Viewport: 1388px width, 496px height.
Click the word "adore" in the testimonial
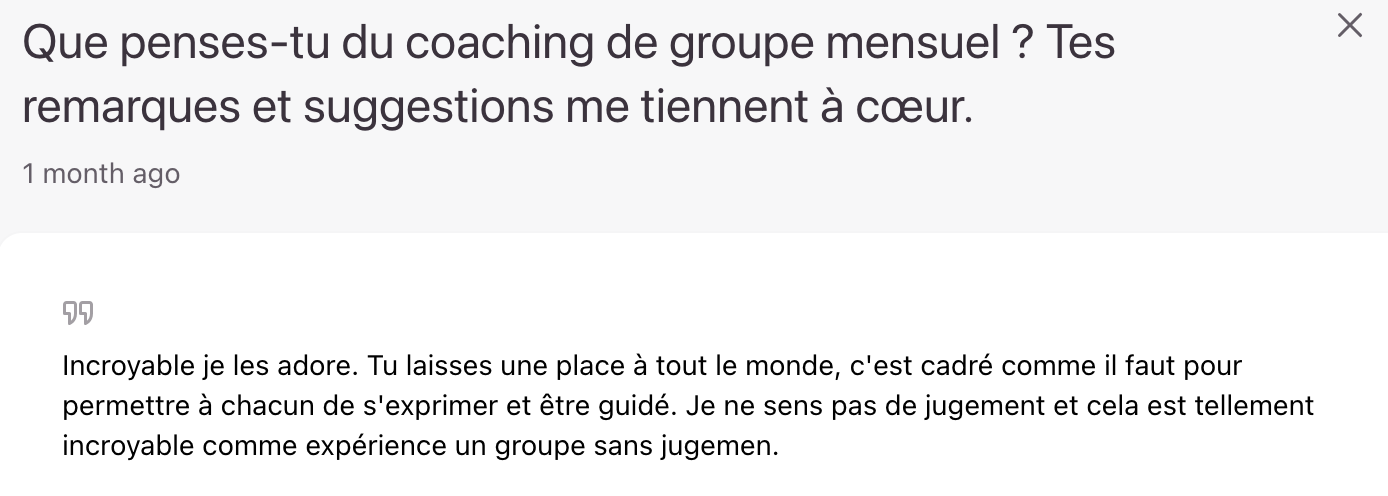pyautogui.click(x=323, y=367)
